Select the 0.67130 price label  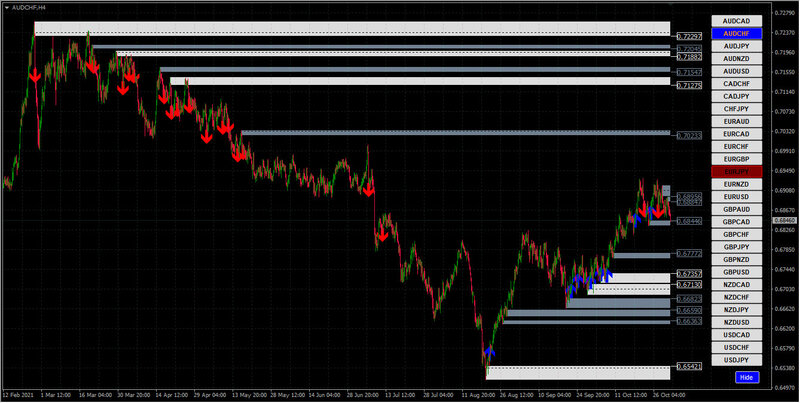689,284
